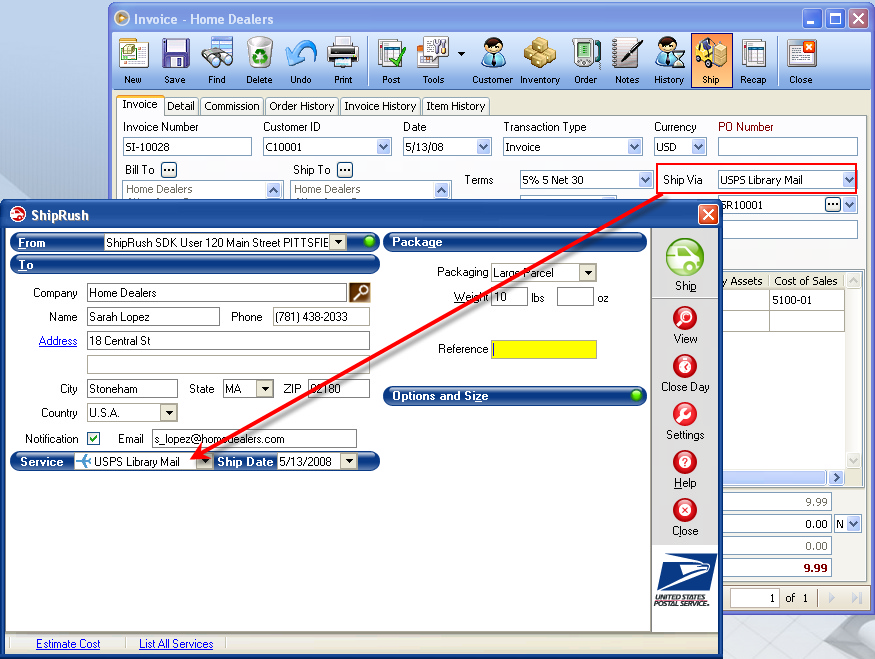This screenshot has width=875, height=659.
Task: Open the Ship Date dropdown
Action: (349, 461)
